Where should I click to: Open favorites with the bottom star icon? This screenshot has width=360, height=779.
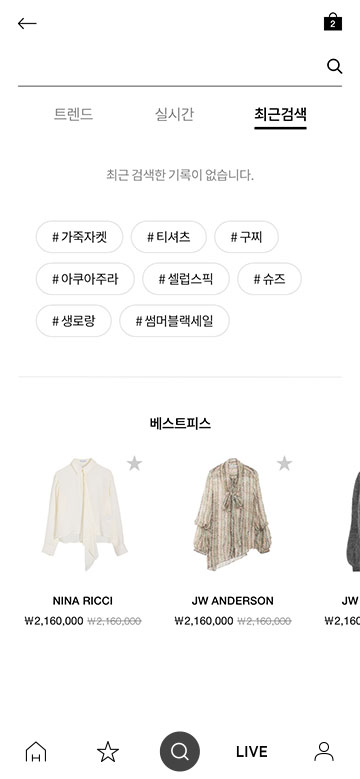tap(108, 751)
